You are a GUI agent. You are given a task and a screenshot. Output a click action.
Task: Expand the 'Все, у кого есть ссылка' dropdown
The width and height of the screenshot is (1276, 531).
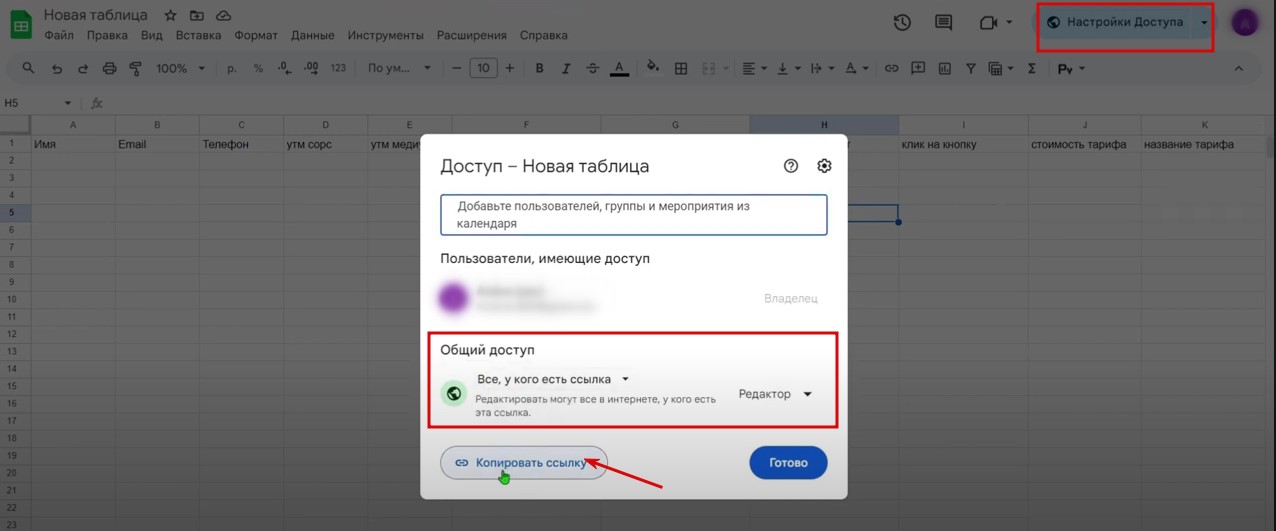[x=553, y=379]
